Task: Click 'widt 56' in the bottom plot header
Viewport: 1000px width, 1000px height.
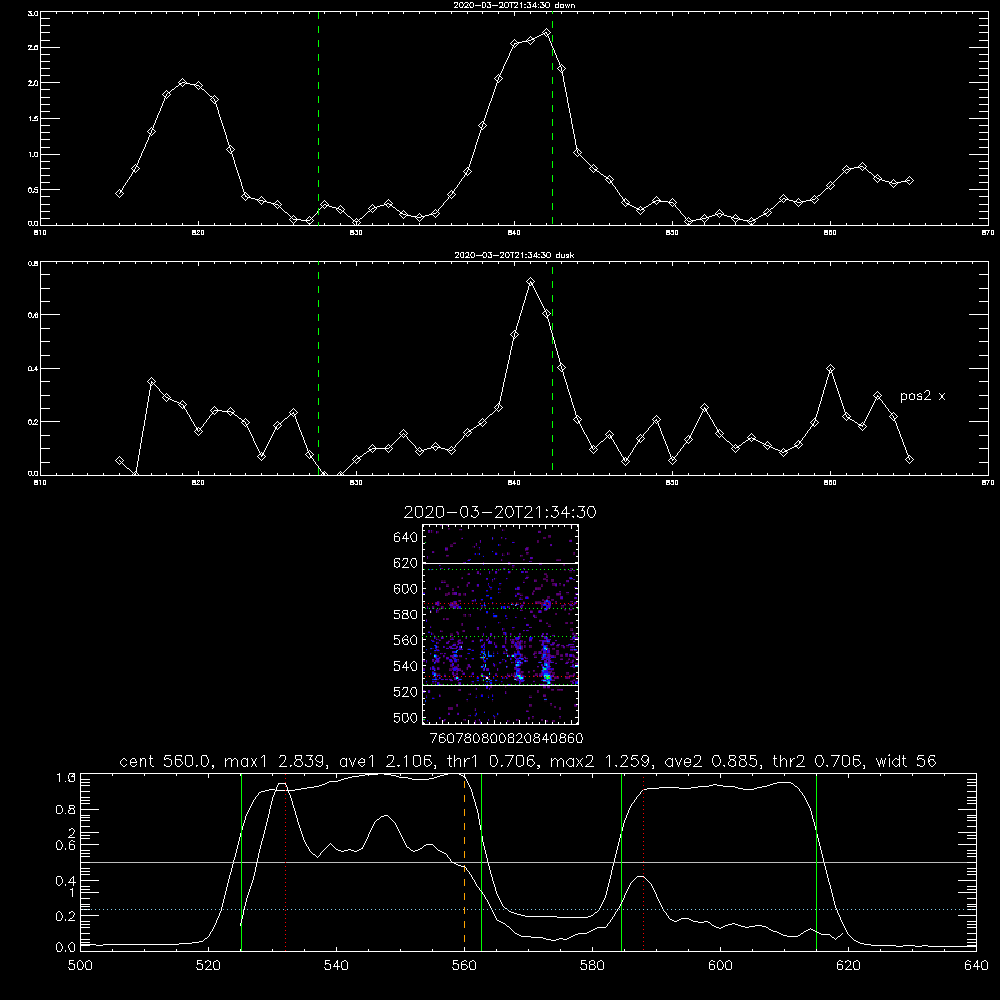Action: [906, 761]
